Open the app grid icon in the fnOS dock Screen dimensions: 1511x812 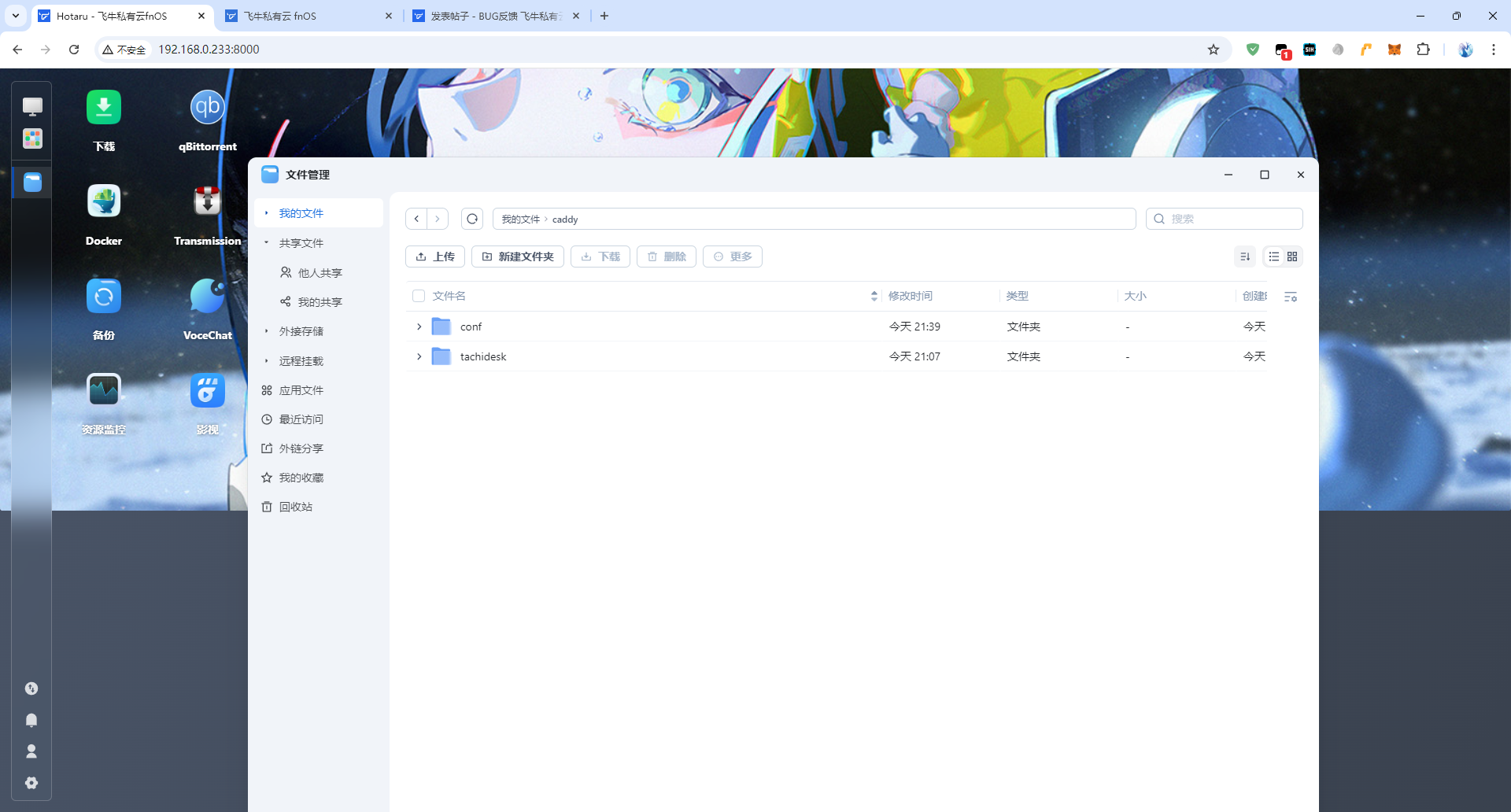pyautogui.click(x=32, y=138)
